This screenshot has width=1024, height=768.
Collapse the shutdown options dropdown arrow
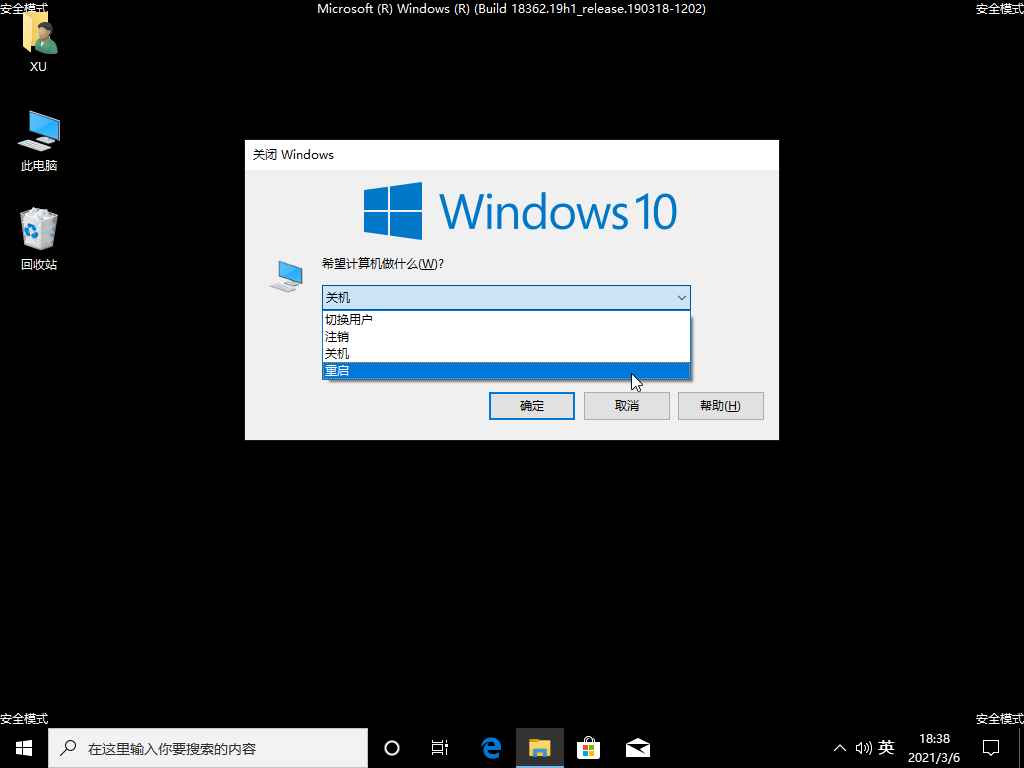681,297
